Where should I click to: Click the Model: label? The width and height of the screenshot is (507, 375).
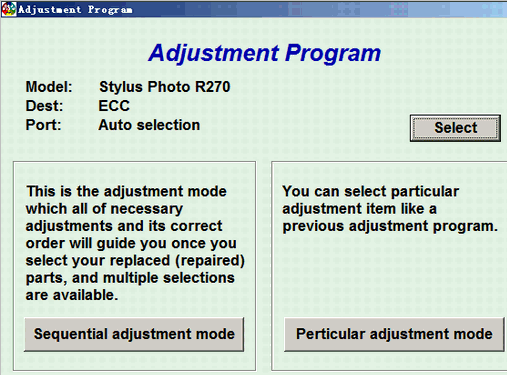49,87
